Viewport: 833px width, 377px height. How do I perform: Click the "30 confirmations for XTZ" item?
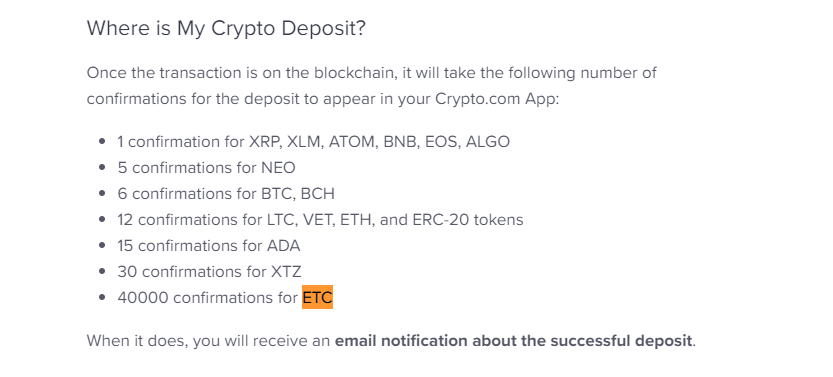[x=209, y=271]
